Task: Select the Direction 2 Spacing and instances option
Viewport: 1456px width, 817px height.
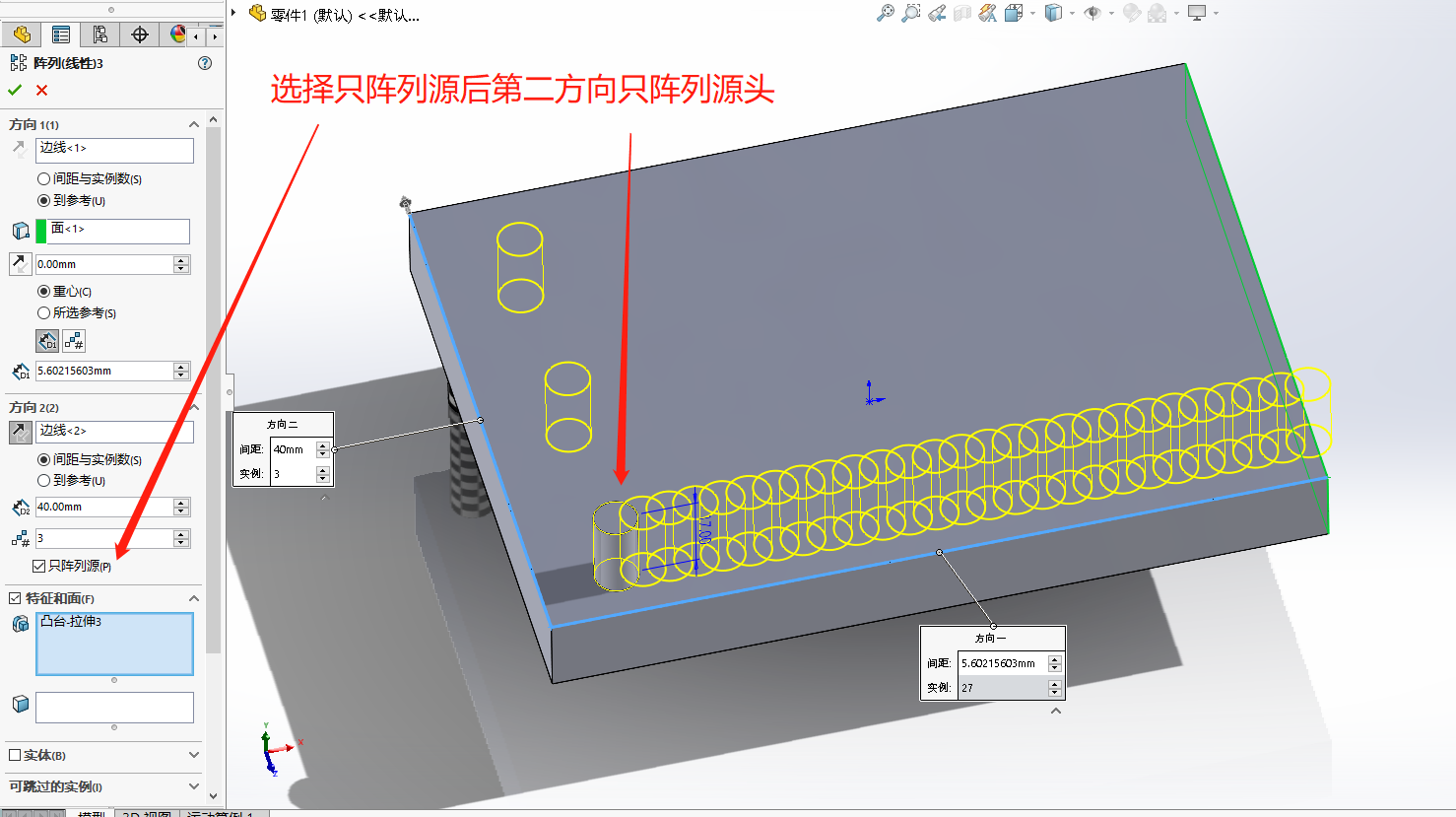Action: [90, 459]
